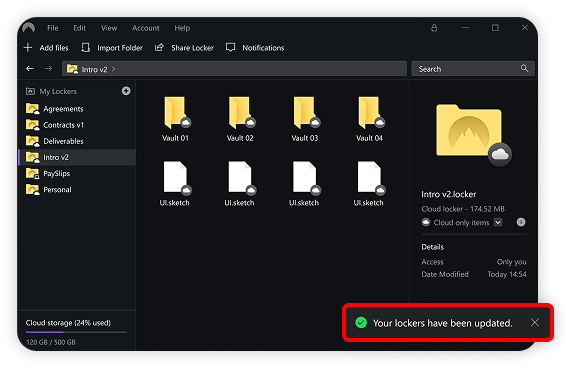Select the UI.sketch file below Vault 04
The image size is (571, 368).
(369, 184)
